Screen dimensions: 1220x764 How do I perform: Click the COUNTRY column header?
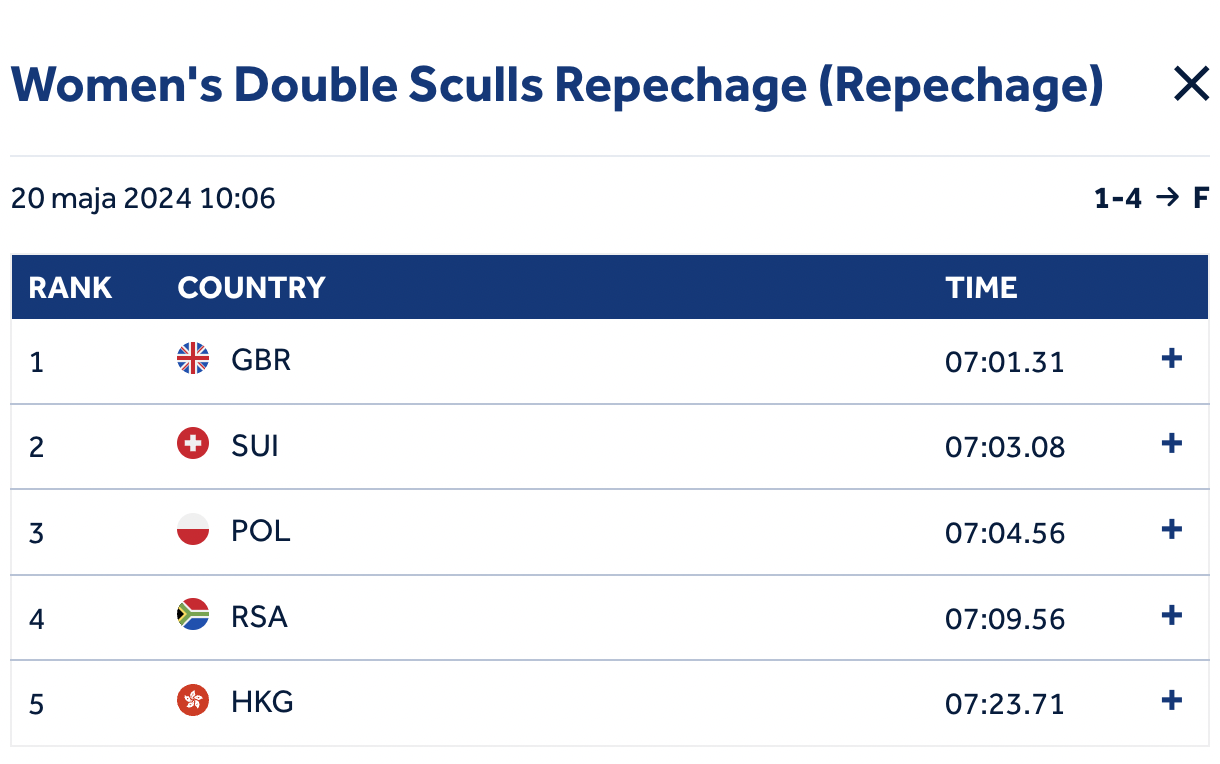tap(251, 288)
